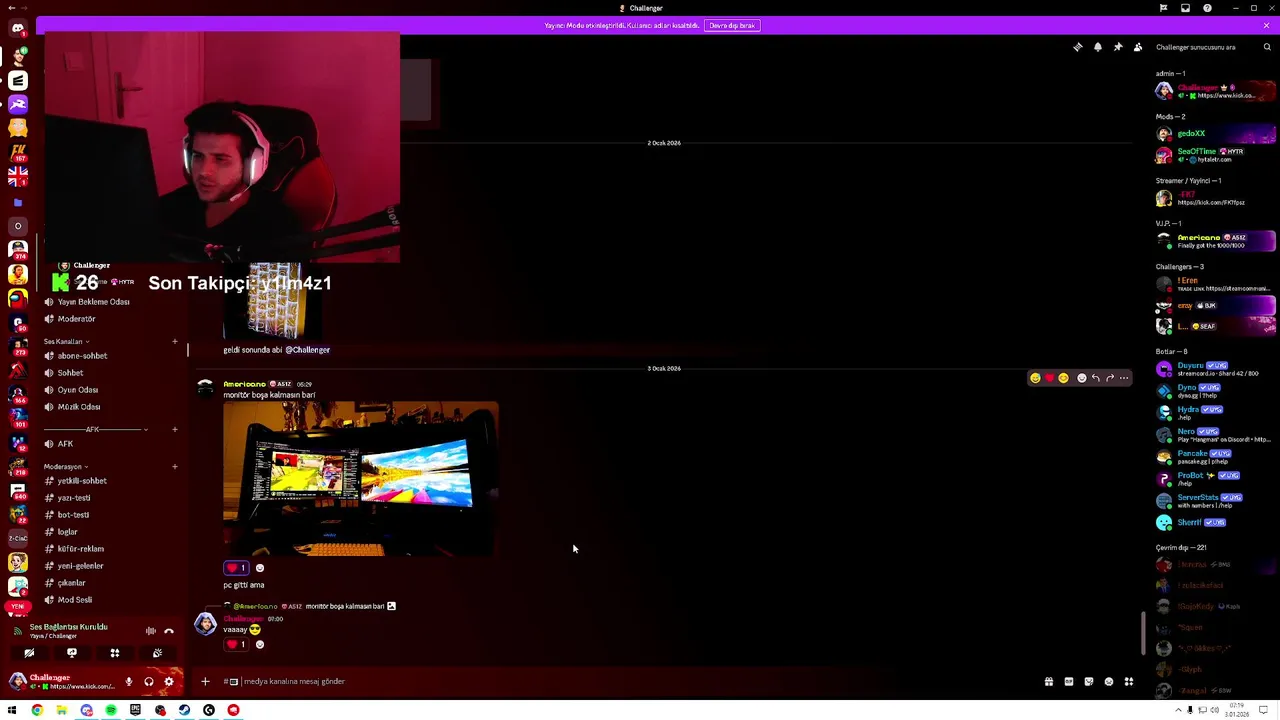
Task: Open SeaOfTime member profile
Action: [x=1215, y=155]
